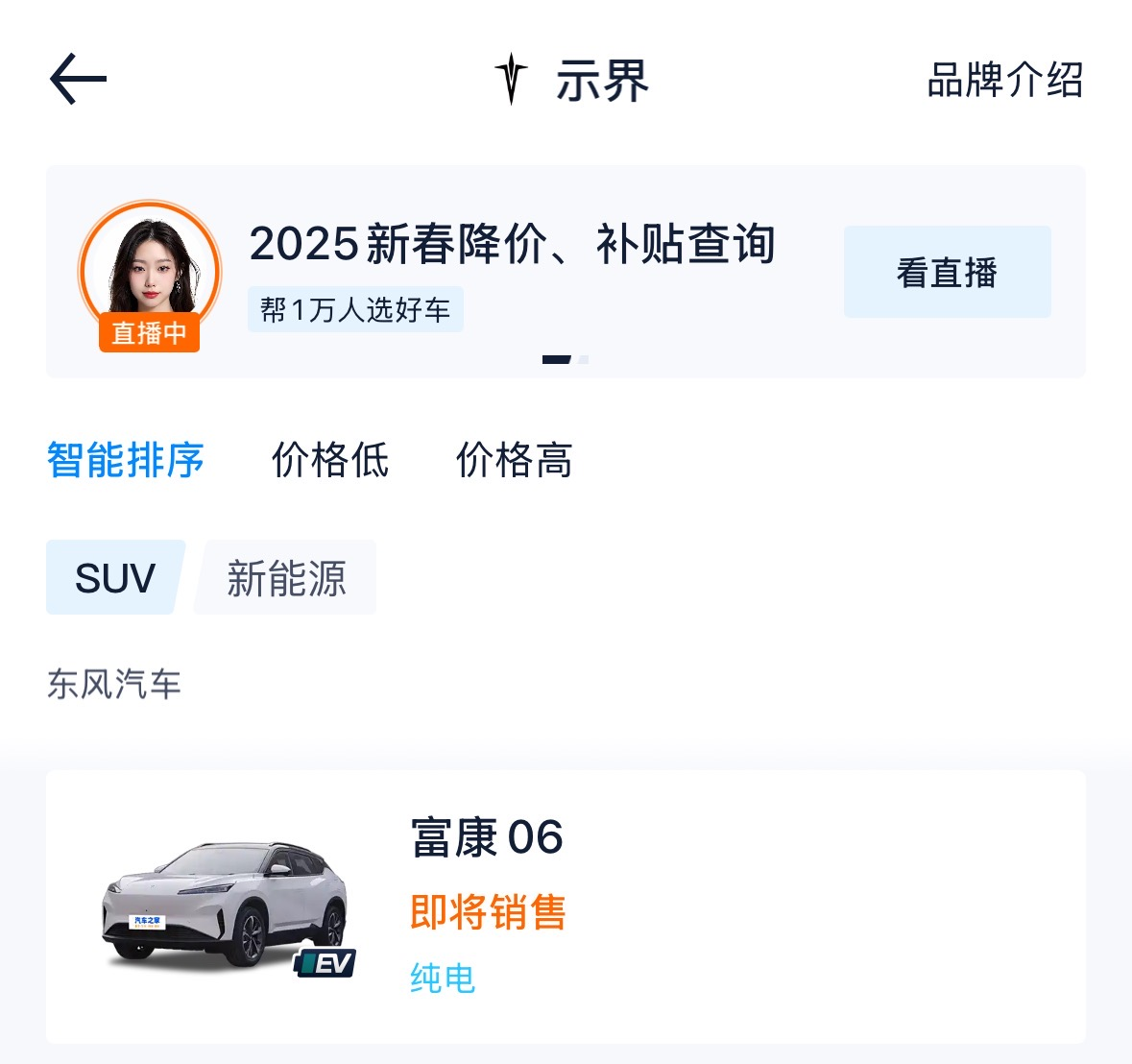The image size is (1132, 1064).
Task: Click the 富康 06 model title
Action: [x=487, y=837]
